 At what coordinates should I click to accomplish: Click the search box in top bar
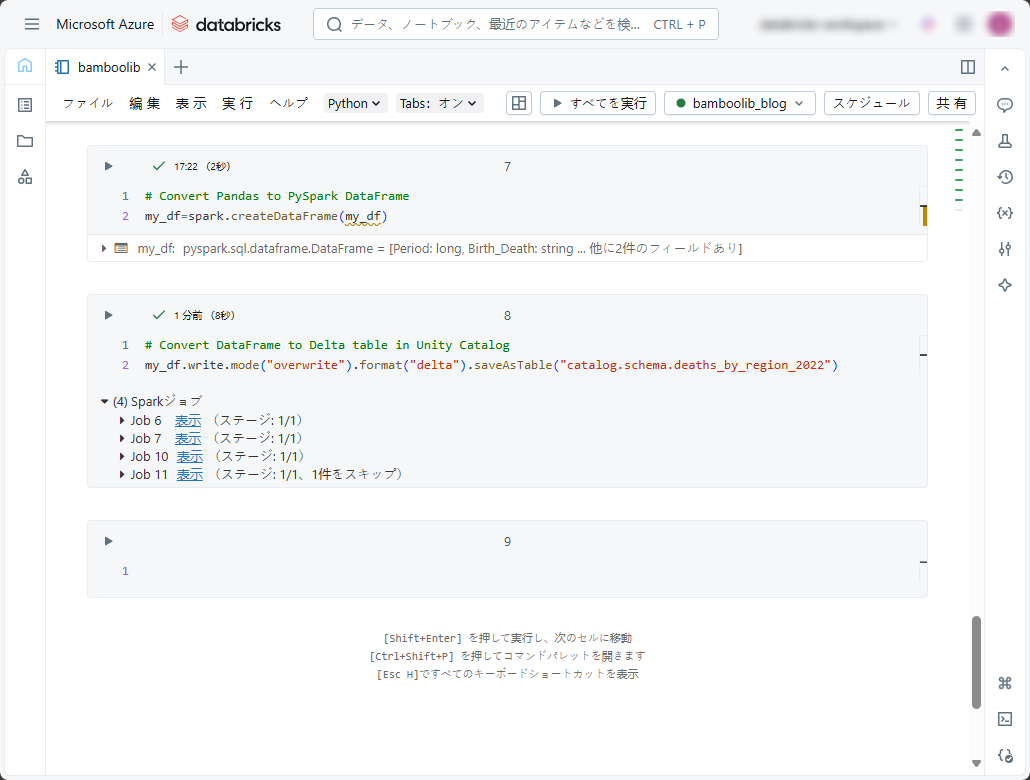(515, 24)
